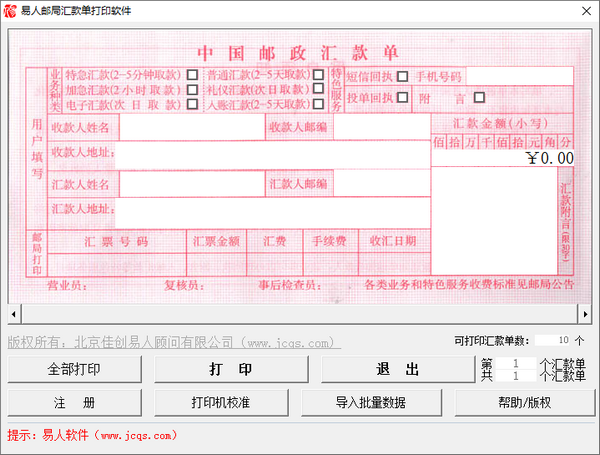The height and width of the screenshot is (455, 600).
Task: Click 导入批量数据 to import batch data
Action: pyautogui.click(x=371, y=403)
